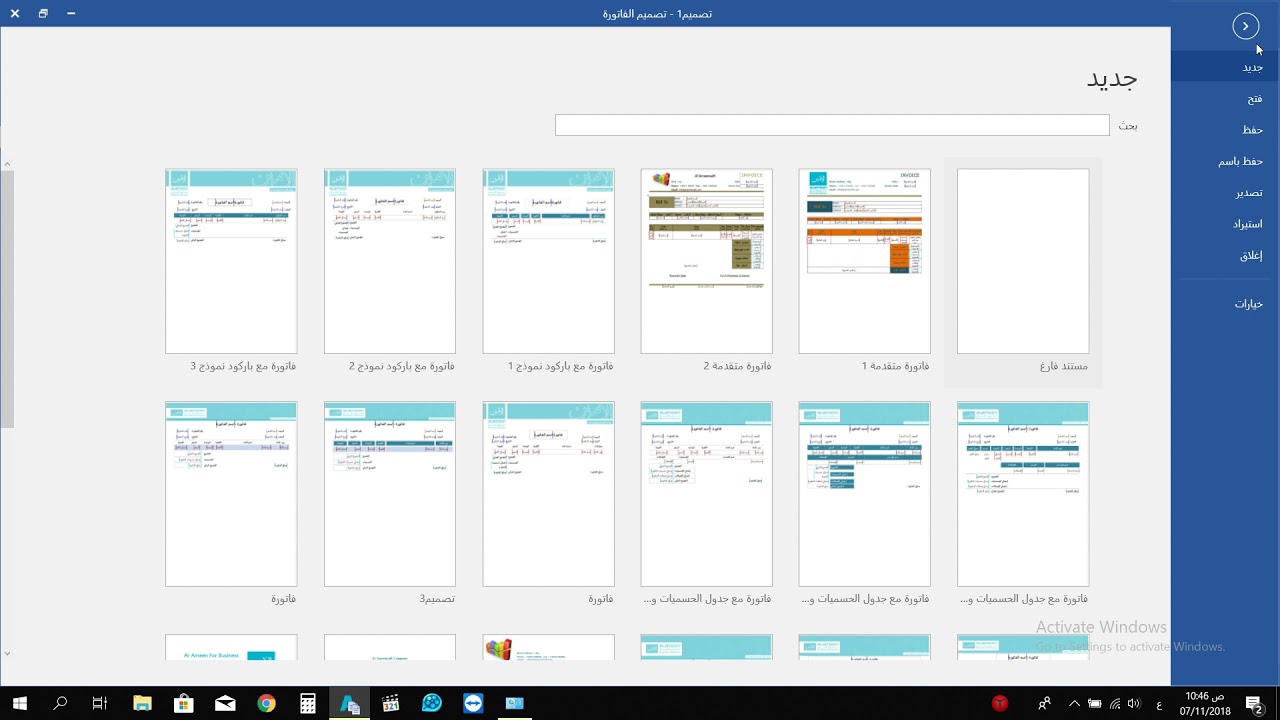Select the تصميم3 template thumbnail
Viewport: 1280px width, 720px height.
tap(390, 494)
